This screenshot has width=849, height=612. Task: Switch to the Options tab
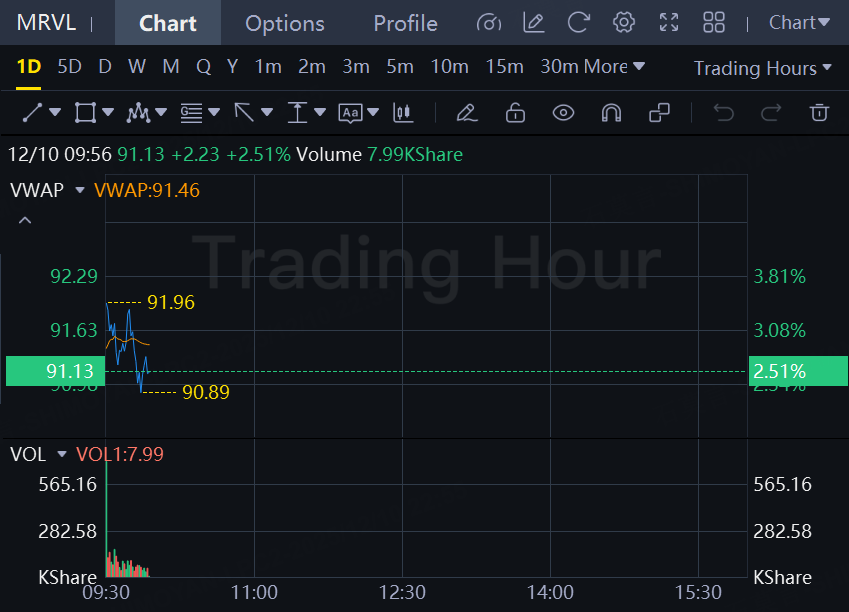pos(285,23)
